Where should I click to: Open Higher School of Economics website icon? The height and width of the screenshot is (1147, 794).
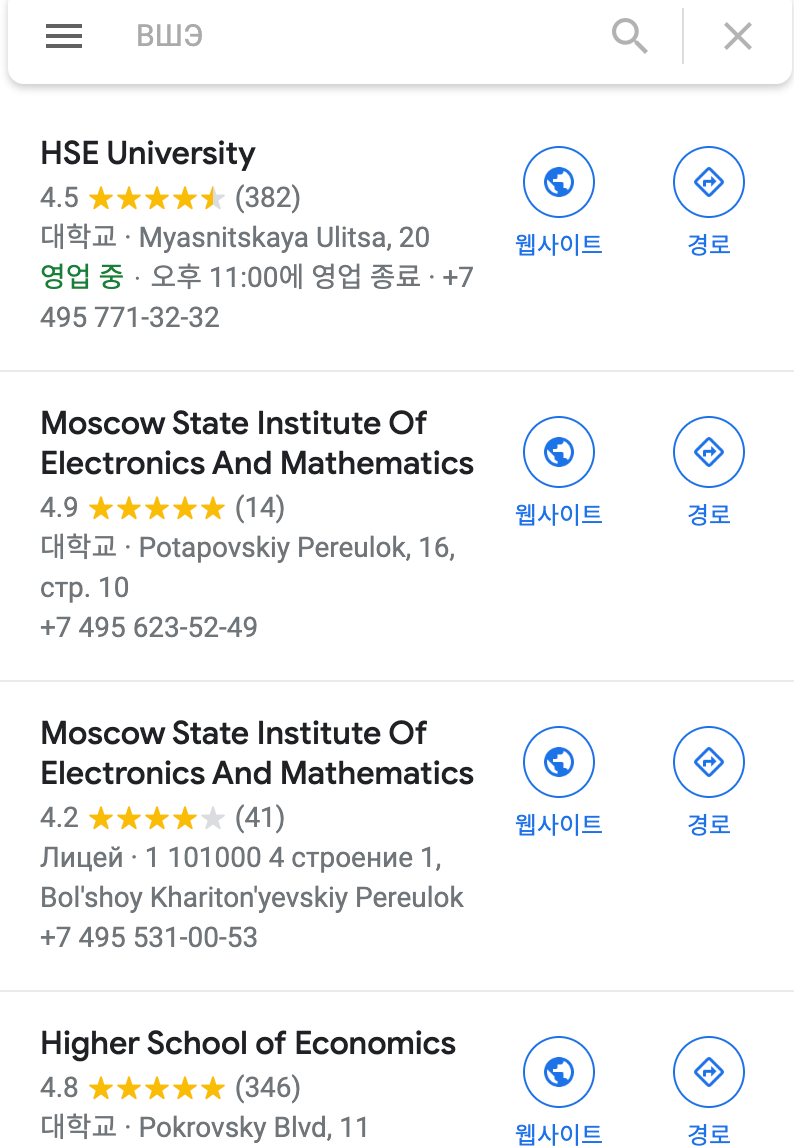pos(559,1072)
